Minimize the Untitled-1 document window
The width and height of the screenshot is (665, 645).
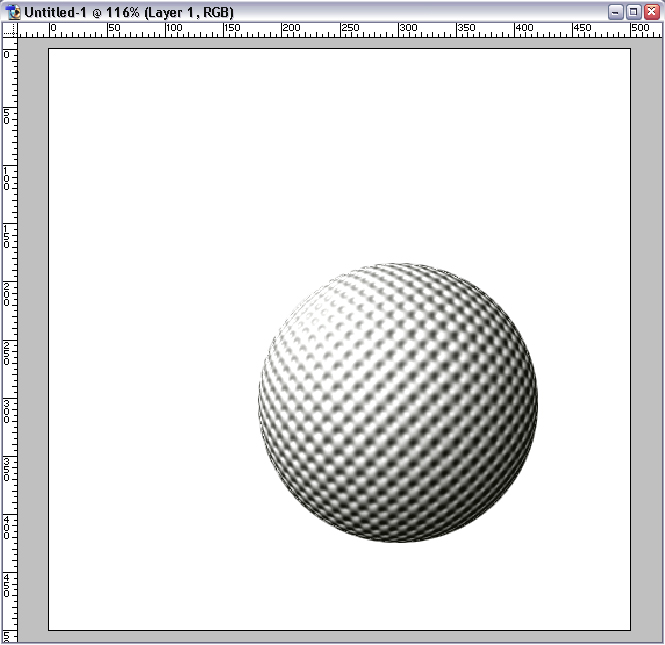coord(616,11)
